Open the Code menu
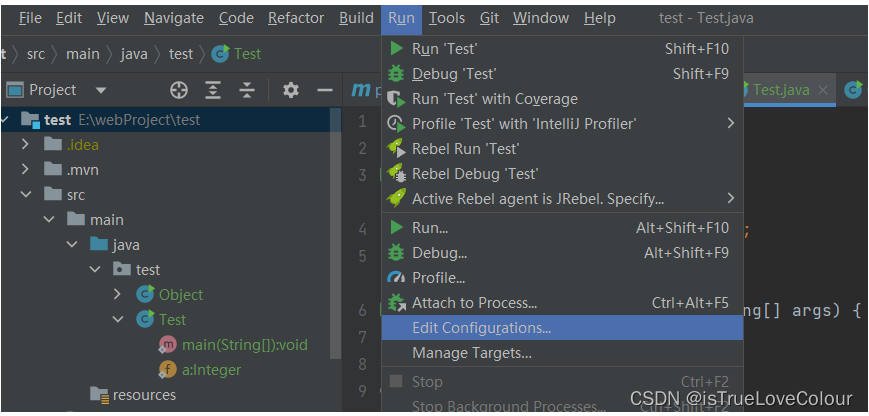869x416 pixels. coord(237,18)
